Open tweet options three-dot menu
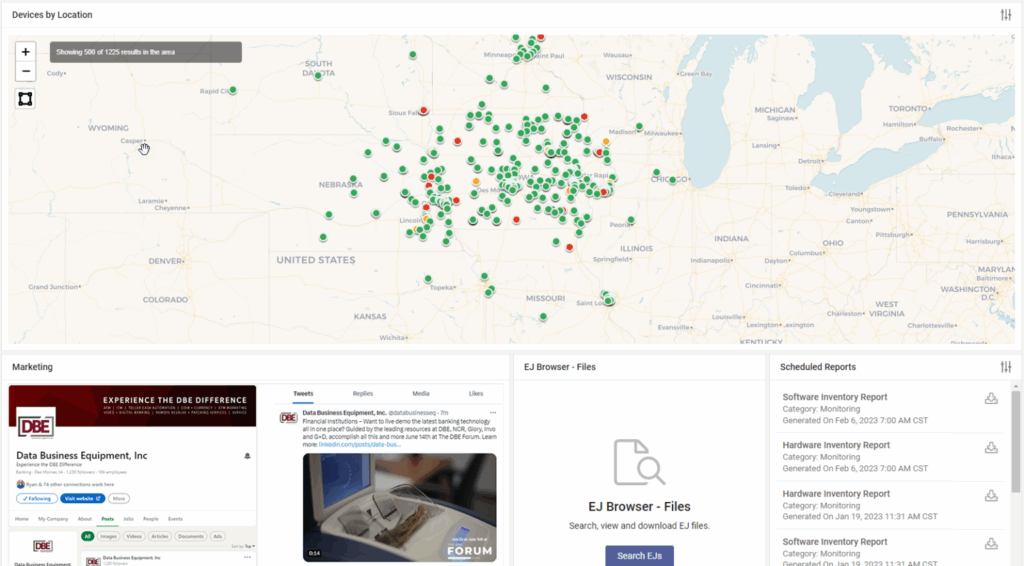This screenshot has width=1024, height=566. point(493,413)
